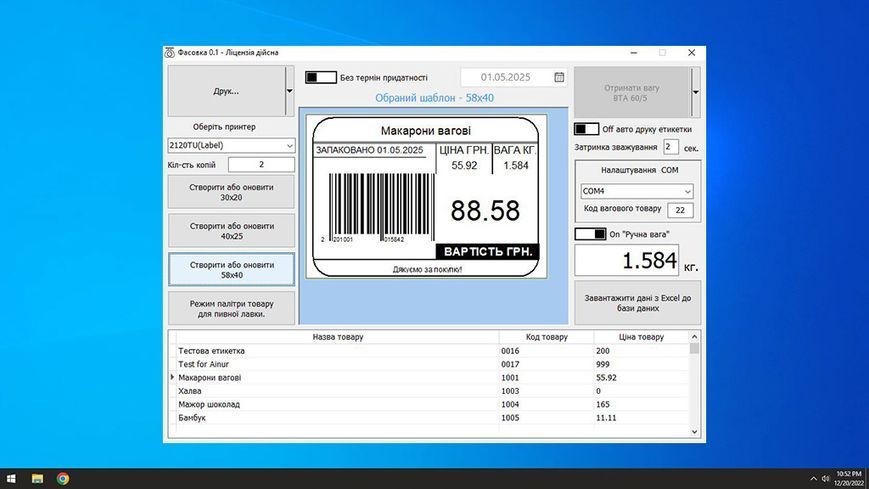Click the 'Обраний шаблон - 58x40' text

tap(434, 98)
